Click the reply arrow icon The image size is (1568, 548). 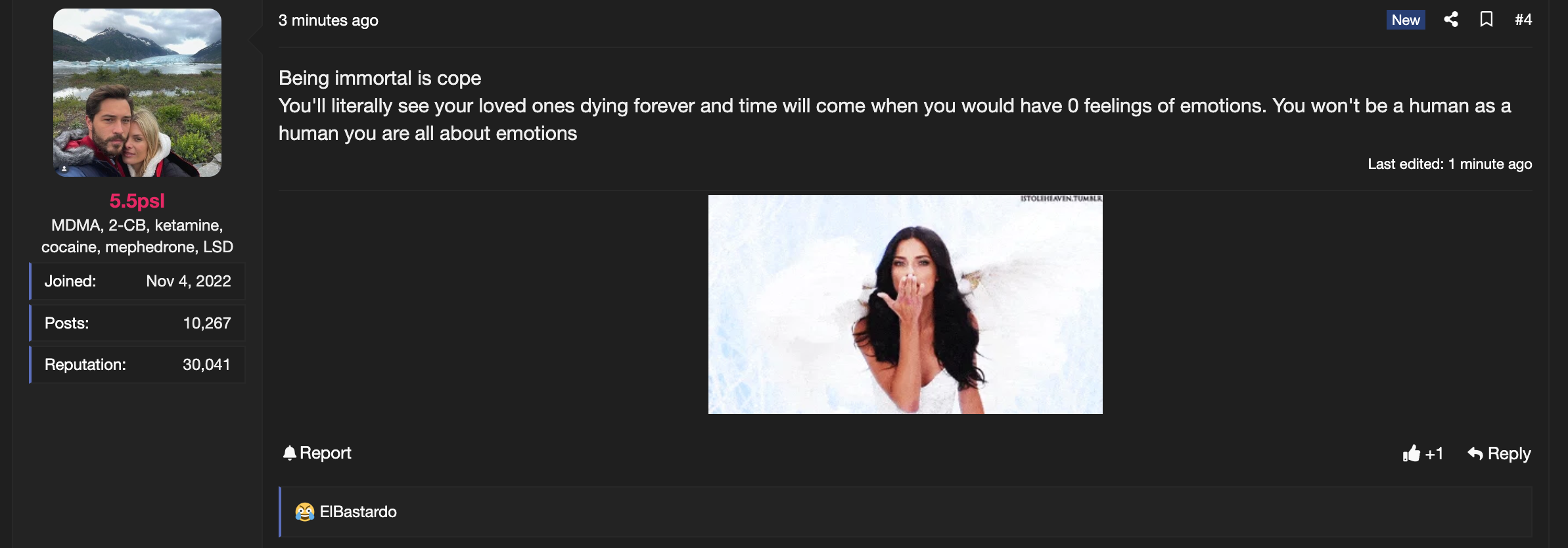click(x=1475, y=453)
